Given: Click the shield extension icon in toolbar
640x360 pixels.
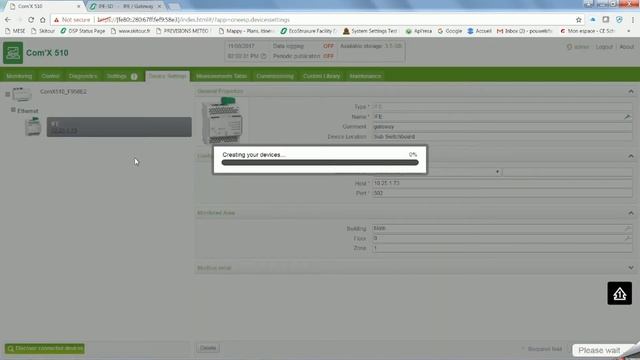Looking at the screenshot, I should tap(619, 20).
